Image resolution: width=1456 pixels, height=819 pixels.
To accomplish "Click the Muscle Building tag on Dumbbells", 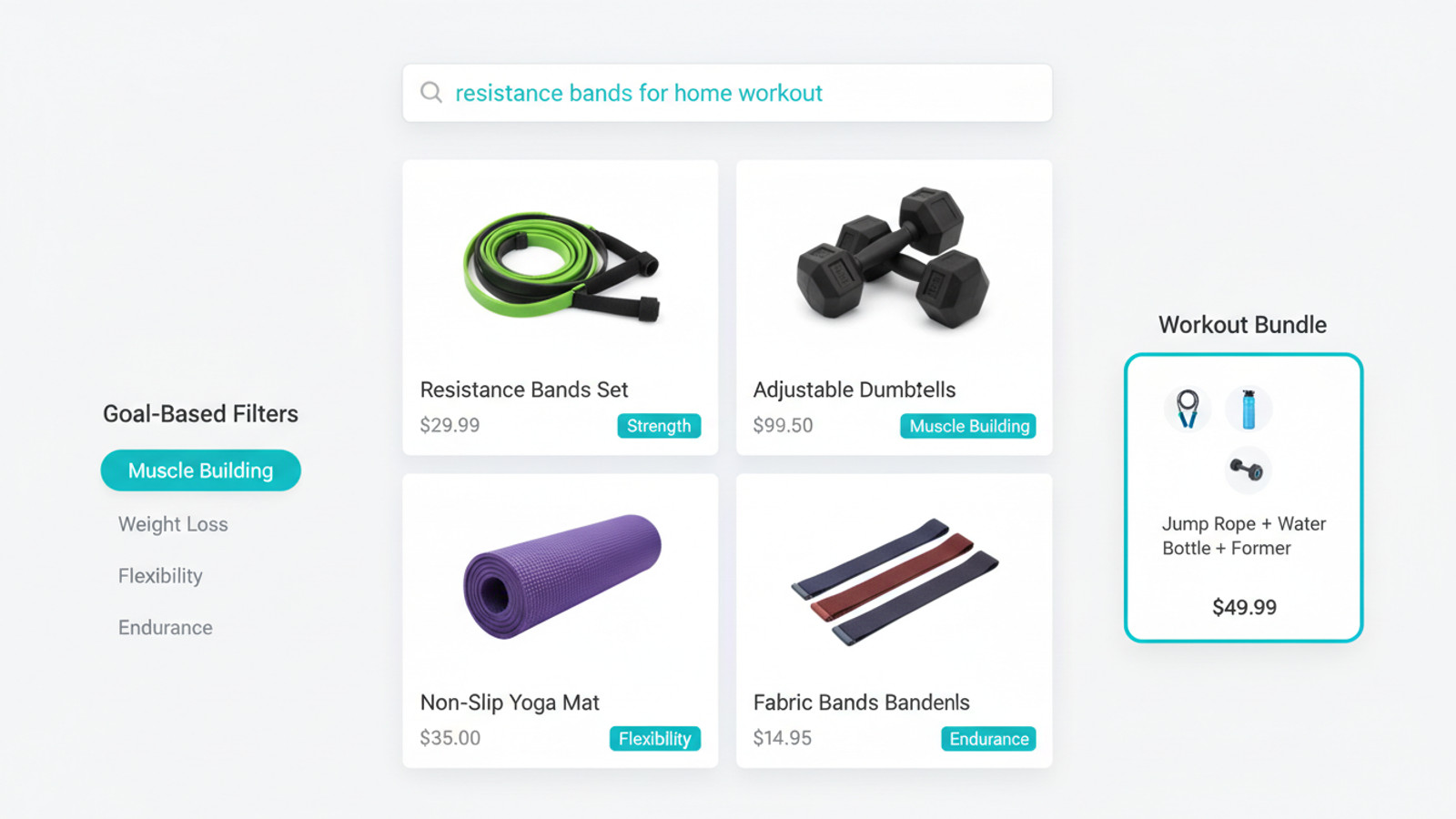I will (x=968, y=426).
